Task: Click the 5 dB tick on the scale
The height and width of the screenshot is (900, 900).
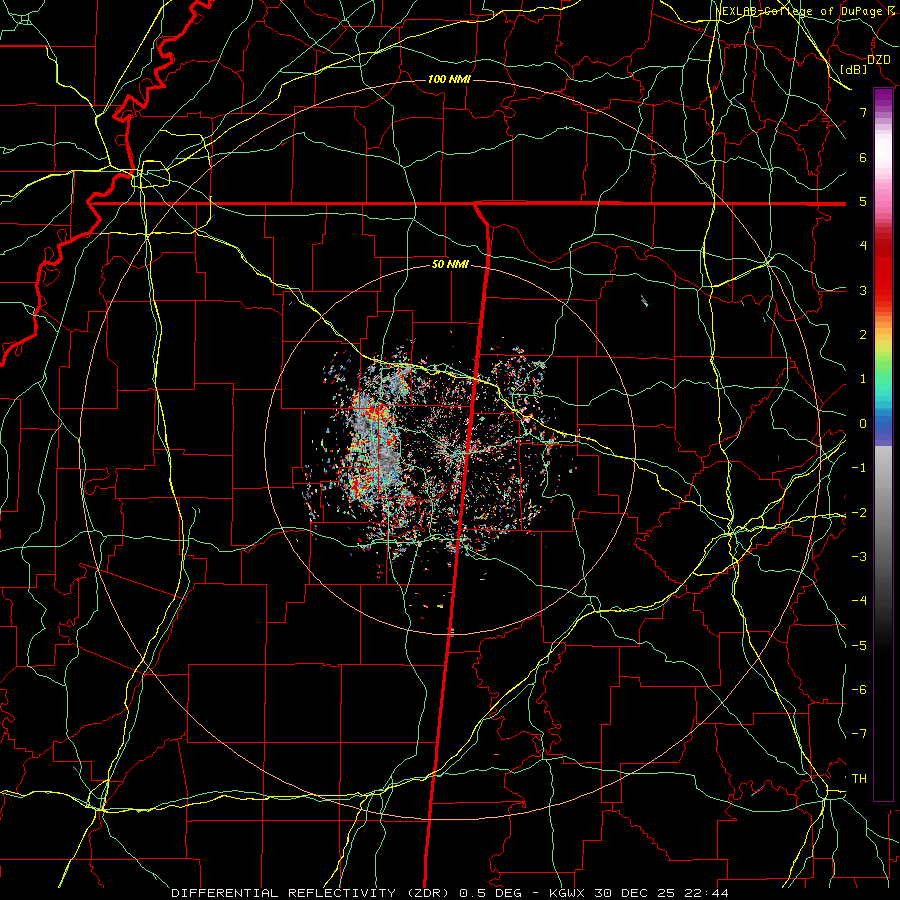Action: coord(863,201)
